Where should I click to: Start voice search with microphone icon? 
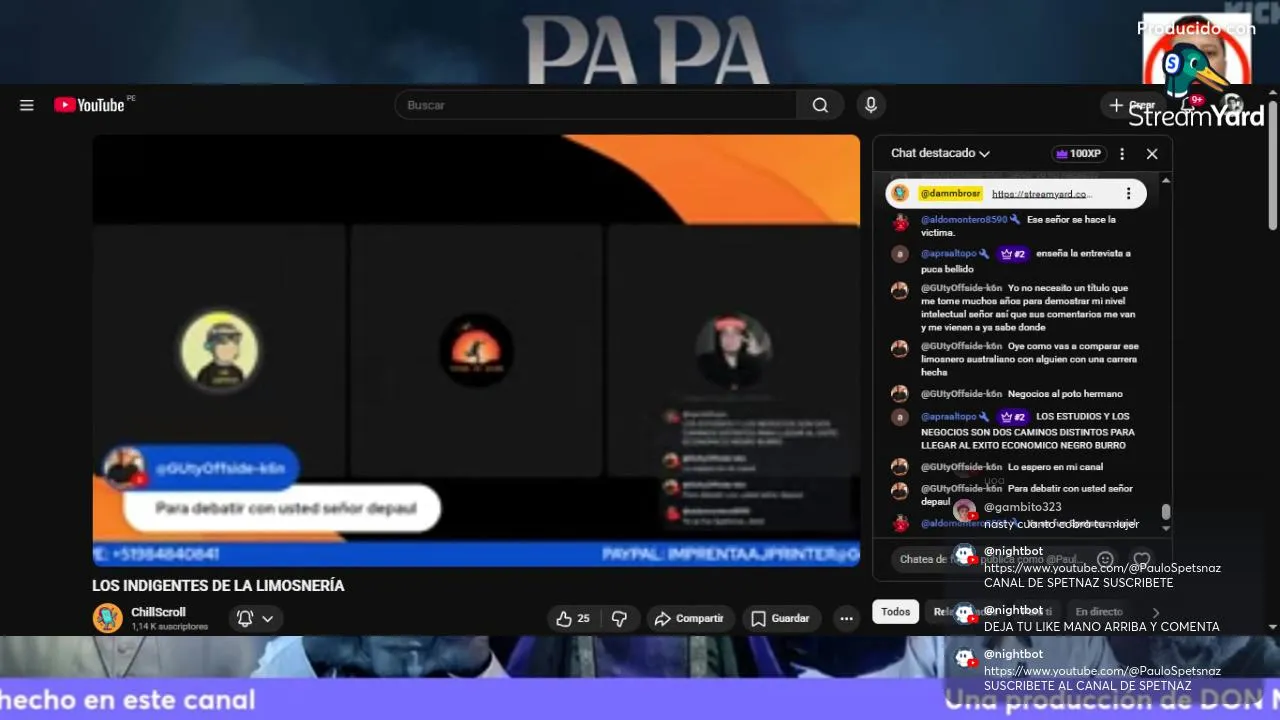tap(871, 105)
